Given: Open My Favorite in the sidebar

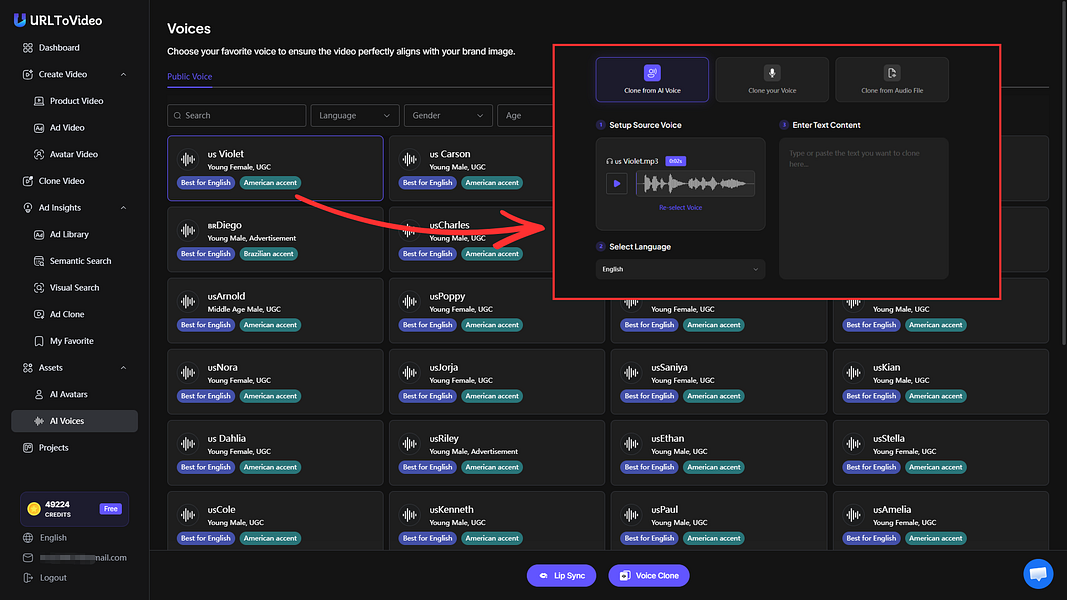Looking at the screenshot, I should click(71, 341).
